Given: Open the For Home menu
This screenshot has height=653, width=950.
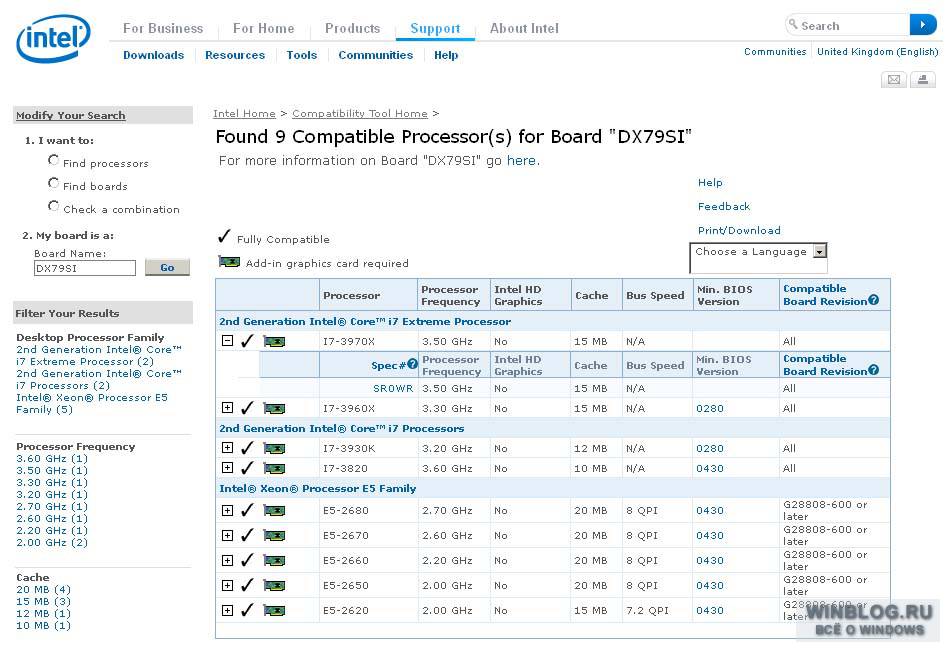Looking at the screenshot, I should pyautogui.click(x=264, y=28).
